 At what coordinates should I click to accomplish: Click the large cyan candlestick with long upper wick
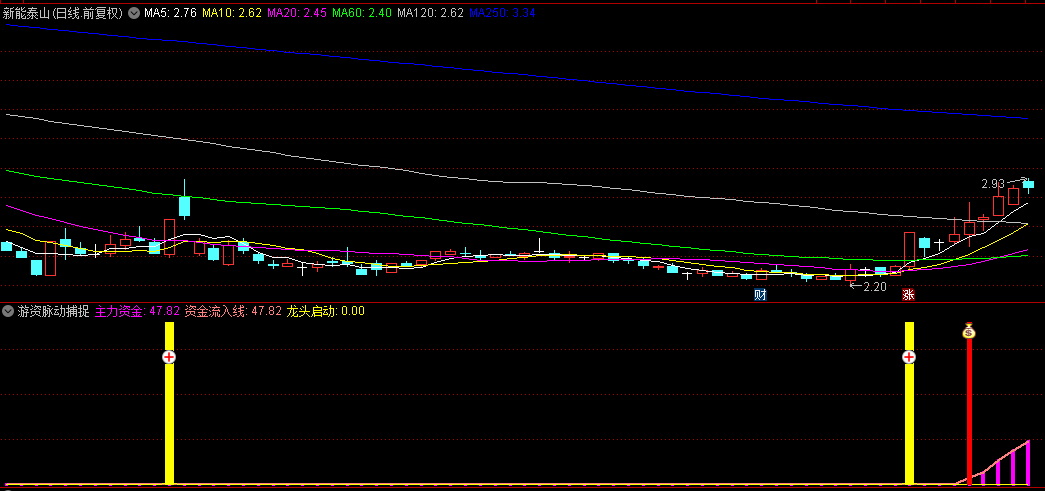coord(185,206)
